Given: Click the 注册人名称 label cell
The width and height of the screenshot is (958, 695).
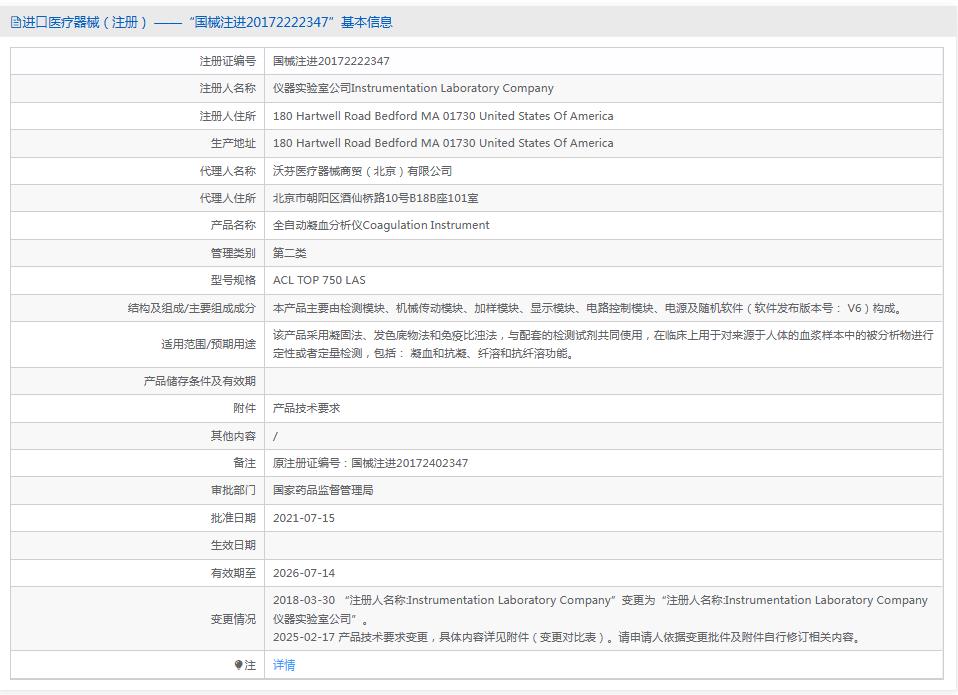Looking at the screenshot, I should 227,88.
